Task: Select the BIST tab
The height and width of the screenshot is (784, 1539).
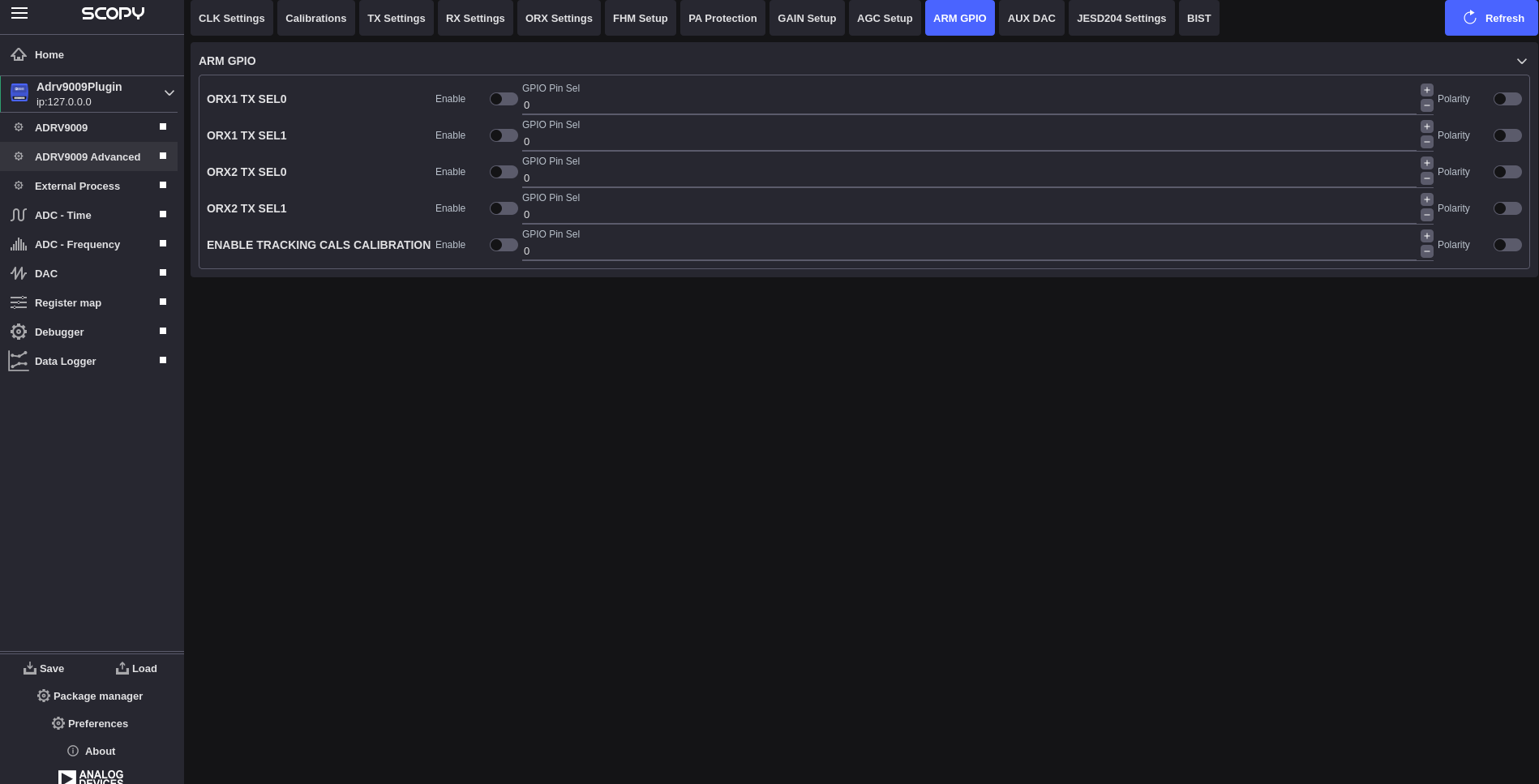Action: pos(1199,18)
